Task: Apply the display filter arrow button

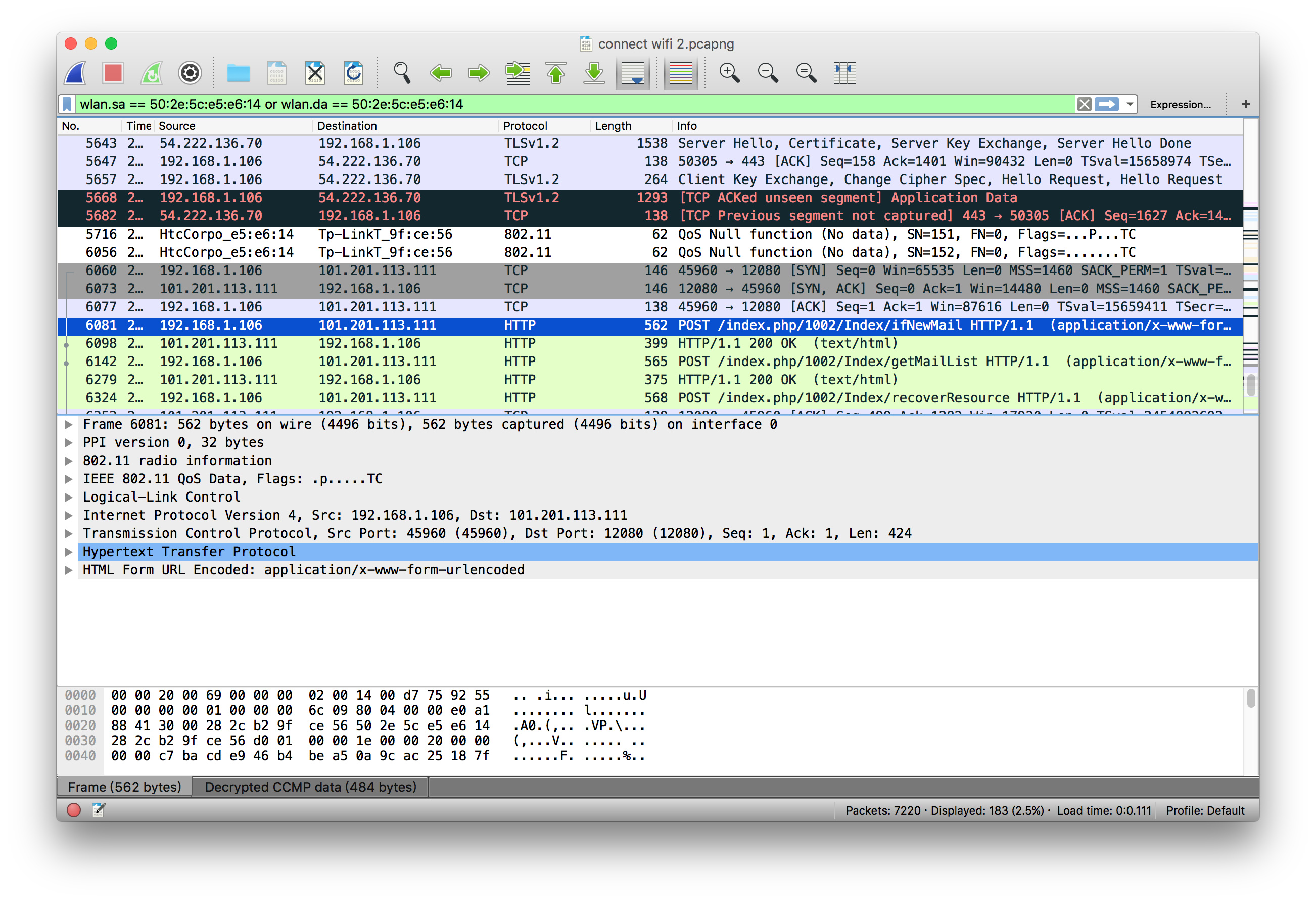Action: tap(1106, 104)
